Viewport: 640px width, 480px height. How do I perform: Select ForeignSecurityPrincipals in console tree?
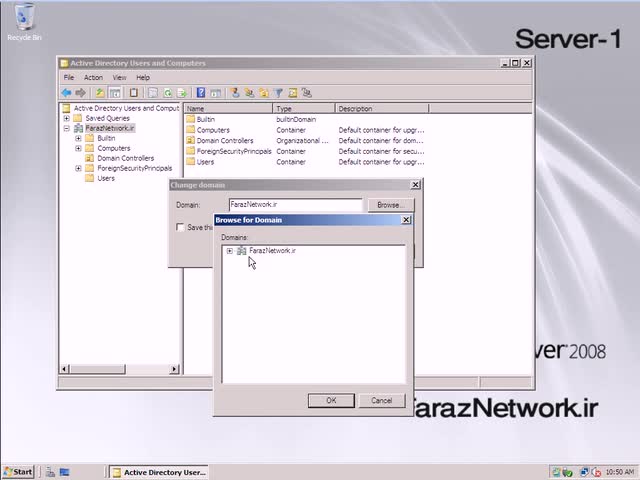tap(134, 168)
